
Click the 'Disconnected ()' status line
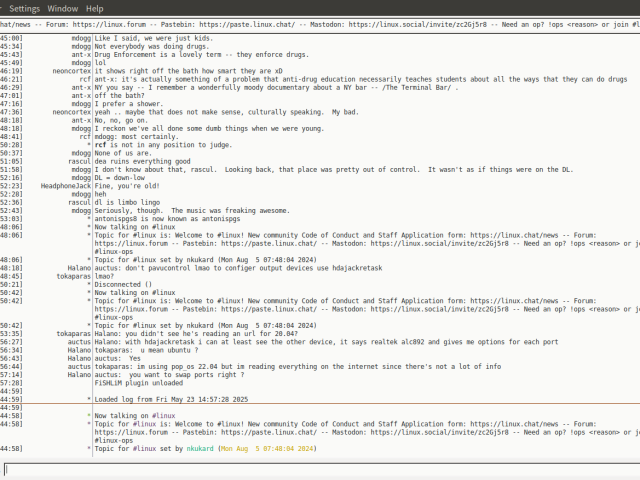[x=130, y=285]
